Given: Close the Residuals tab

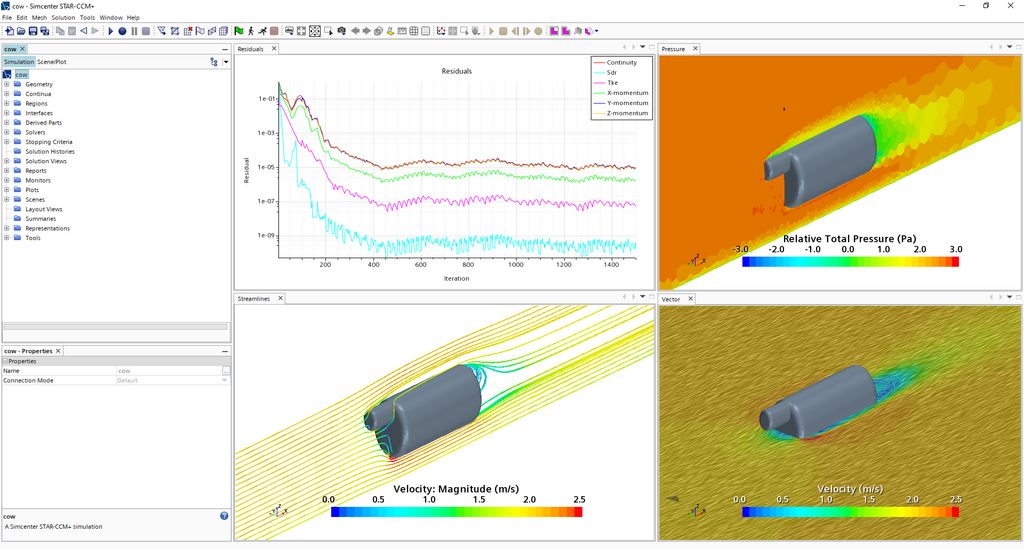Looking at the screenshot, I should click(x=275, y=48).
